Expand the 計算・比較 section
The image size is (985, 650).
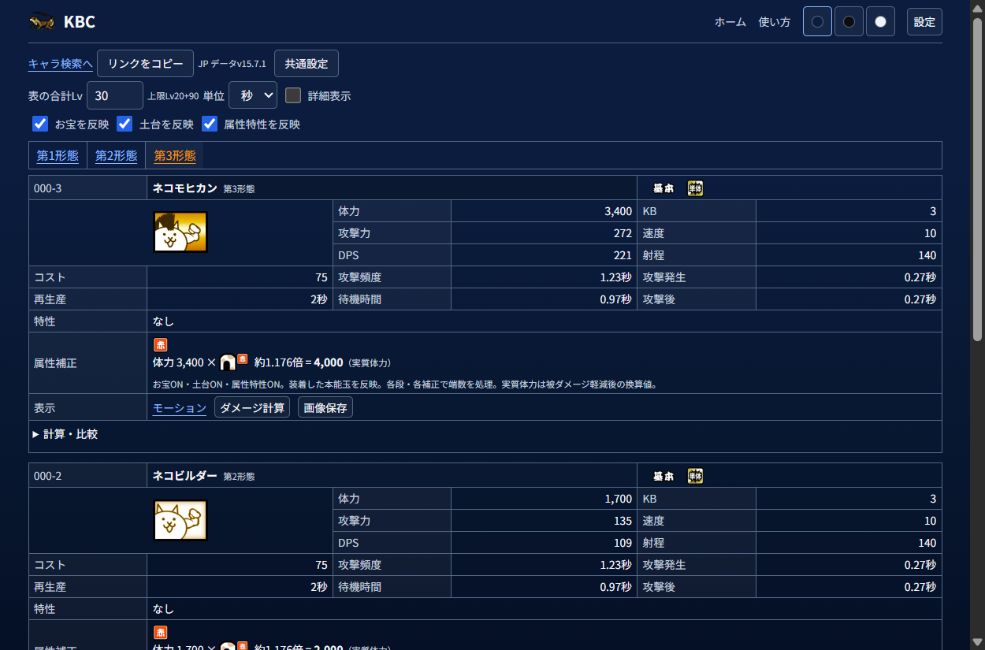(x=65, y=434)
